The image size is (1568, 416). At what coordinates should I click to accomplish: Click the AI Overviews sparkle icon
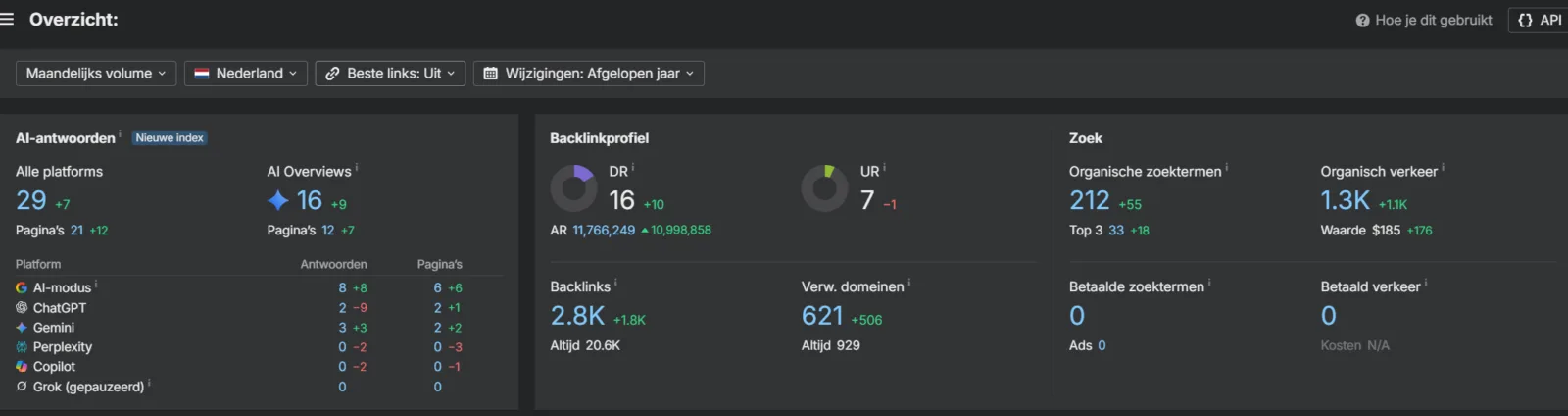point(277,200)
